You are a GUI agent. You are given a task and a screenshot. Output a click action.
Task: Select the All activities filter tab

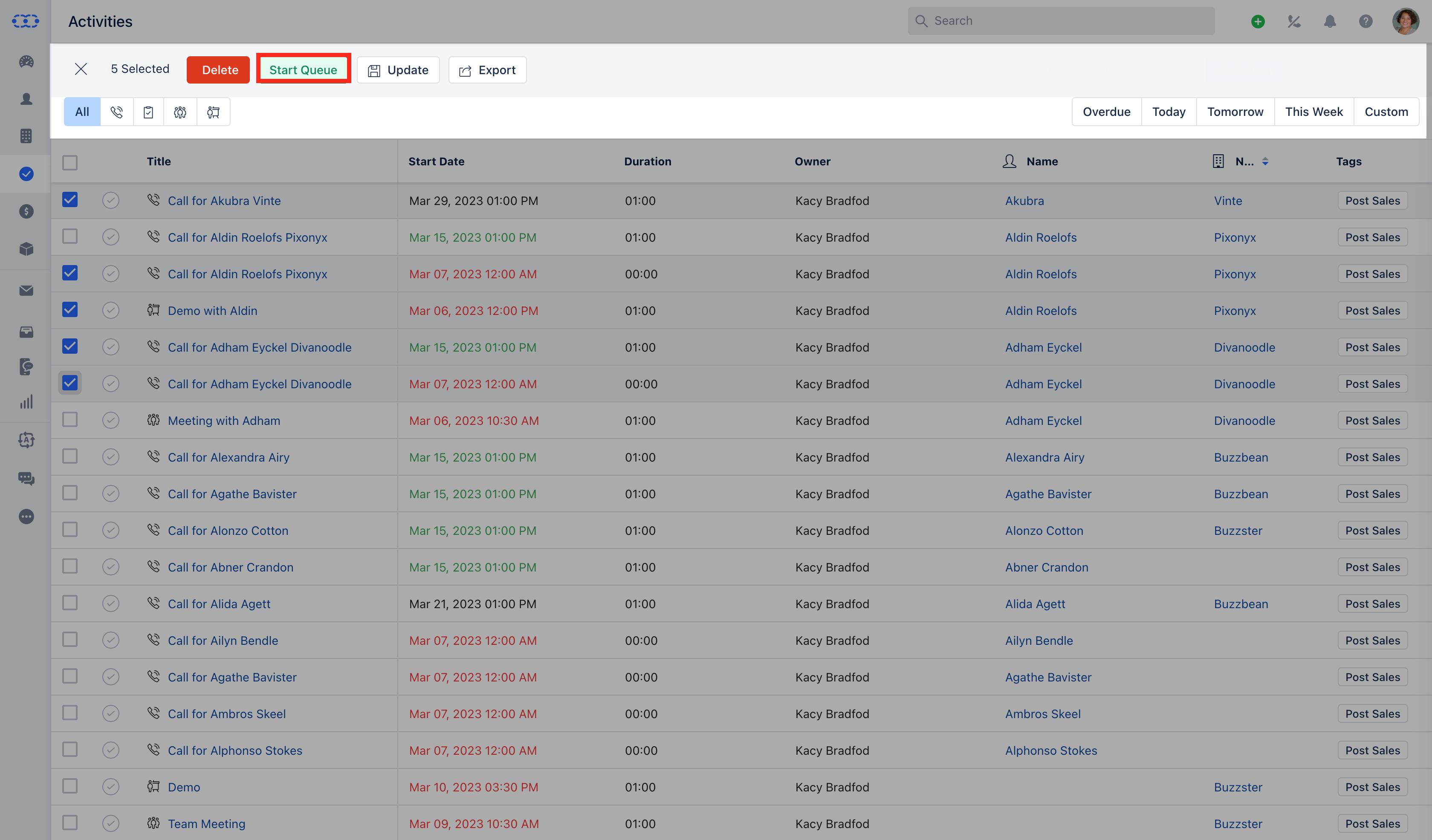click(x=82, y=112)
